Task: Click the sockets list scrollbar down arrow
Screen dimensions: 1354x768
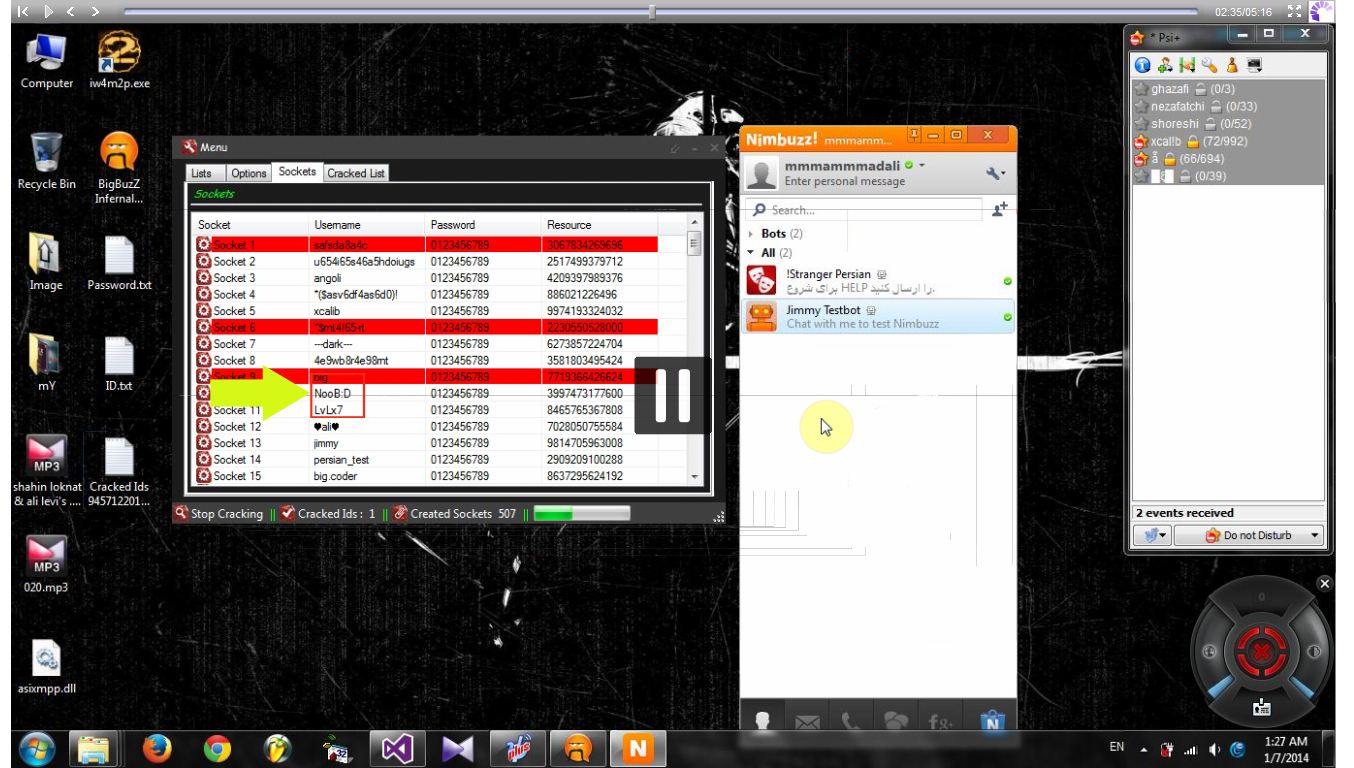Action: pos(695,477)
